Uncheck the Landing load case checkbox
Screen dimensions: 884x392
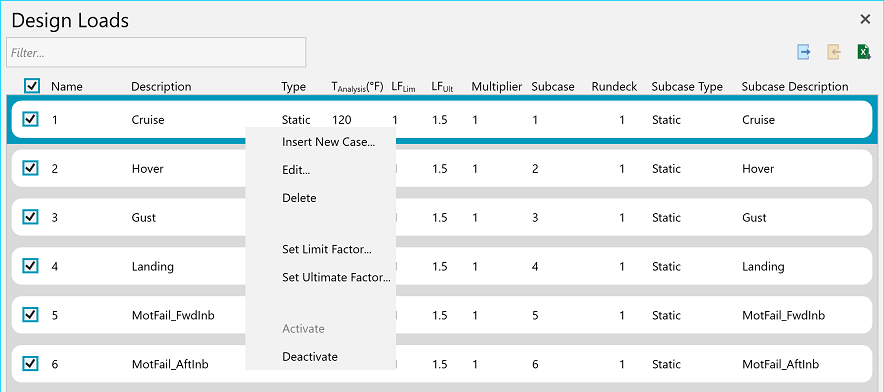[30, 266]
